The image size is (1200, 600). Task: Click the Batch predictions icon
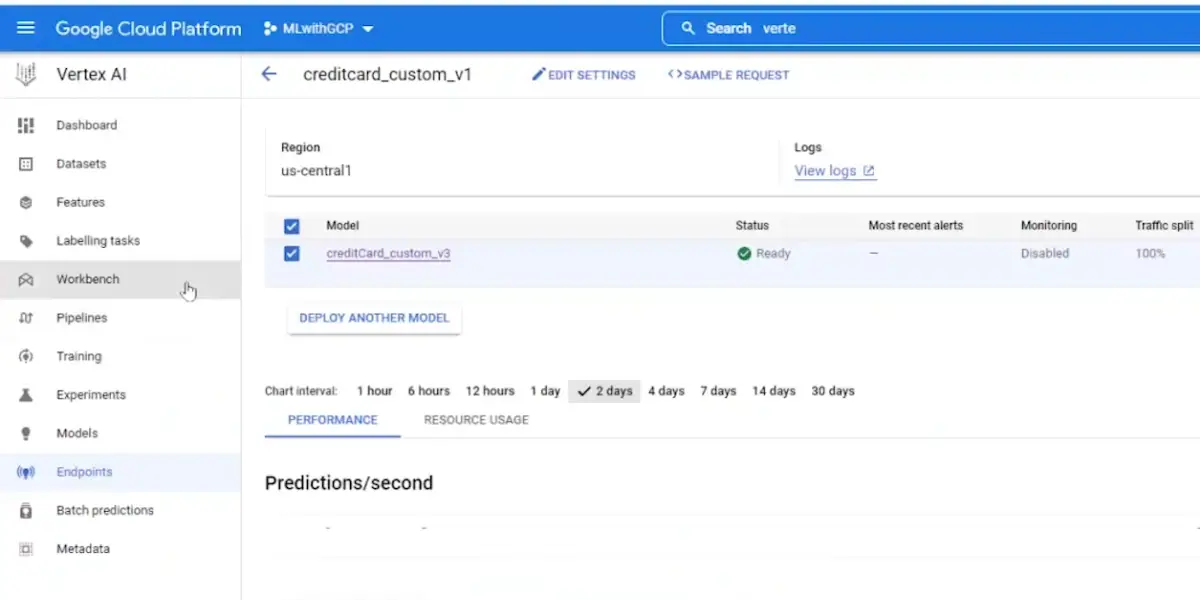click(x=26, y=510)
